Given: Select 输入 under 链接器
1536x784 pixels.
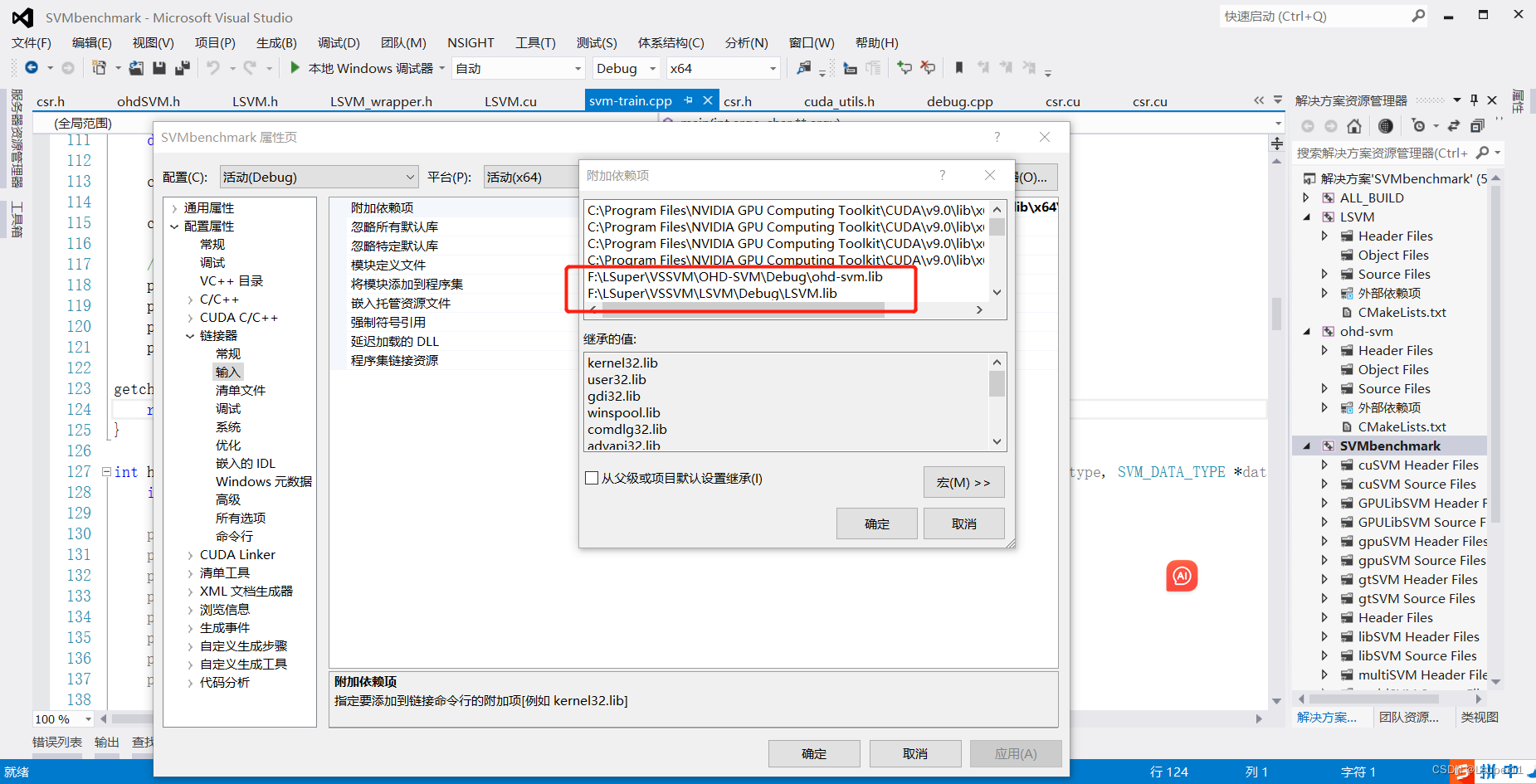Looking at the screenshot, I should coord(227,372).
